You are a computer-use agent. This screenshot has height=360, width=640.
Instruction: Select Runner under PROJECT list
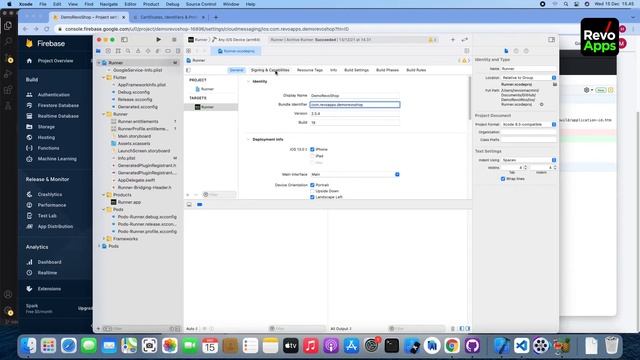(x=207, y=89)
